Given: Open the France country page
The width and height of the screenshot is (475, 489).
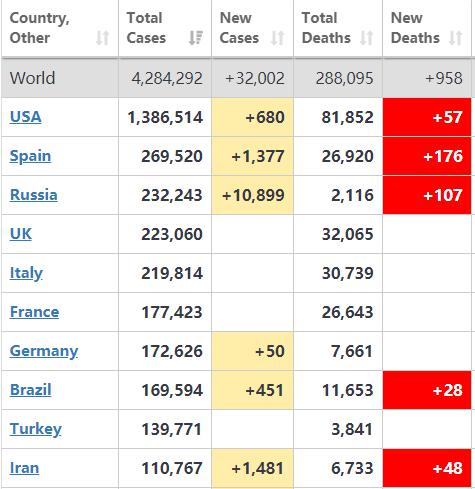Looking at the screenshot, I should pos(34,312).
